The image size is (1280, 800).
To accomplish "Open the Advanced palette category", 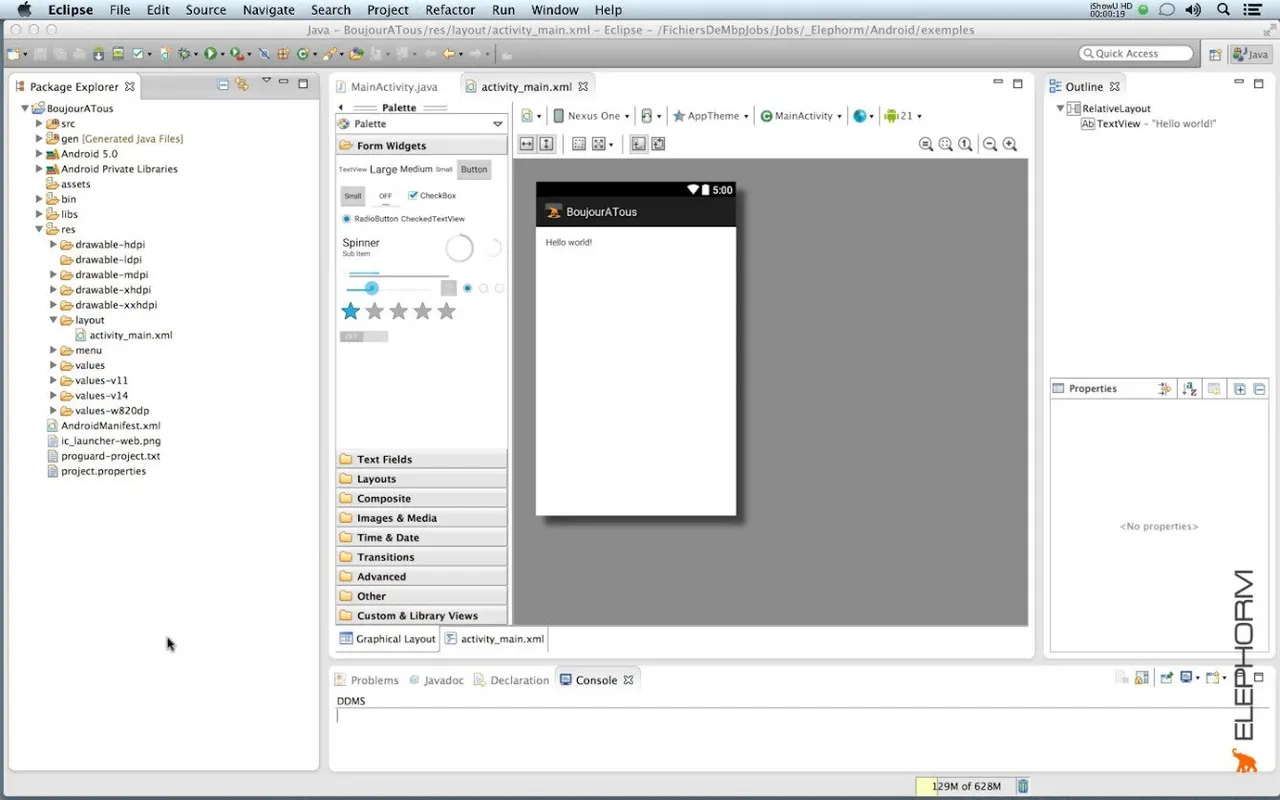I will tap(422, 577).
